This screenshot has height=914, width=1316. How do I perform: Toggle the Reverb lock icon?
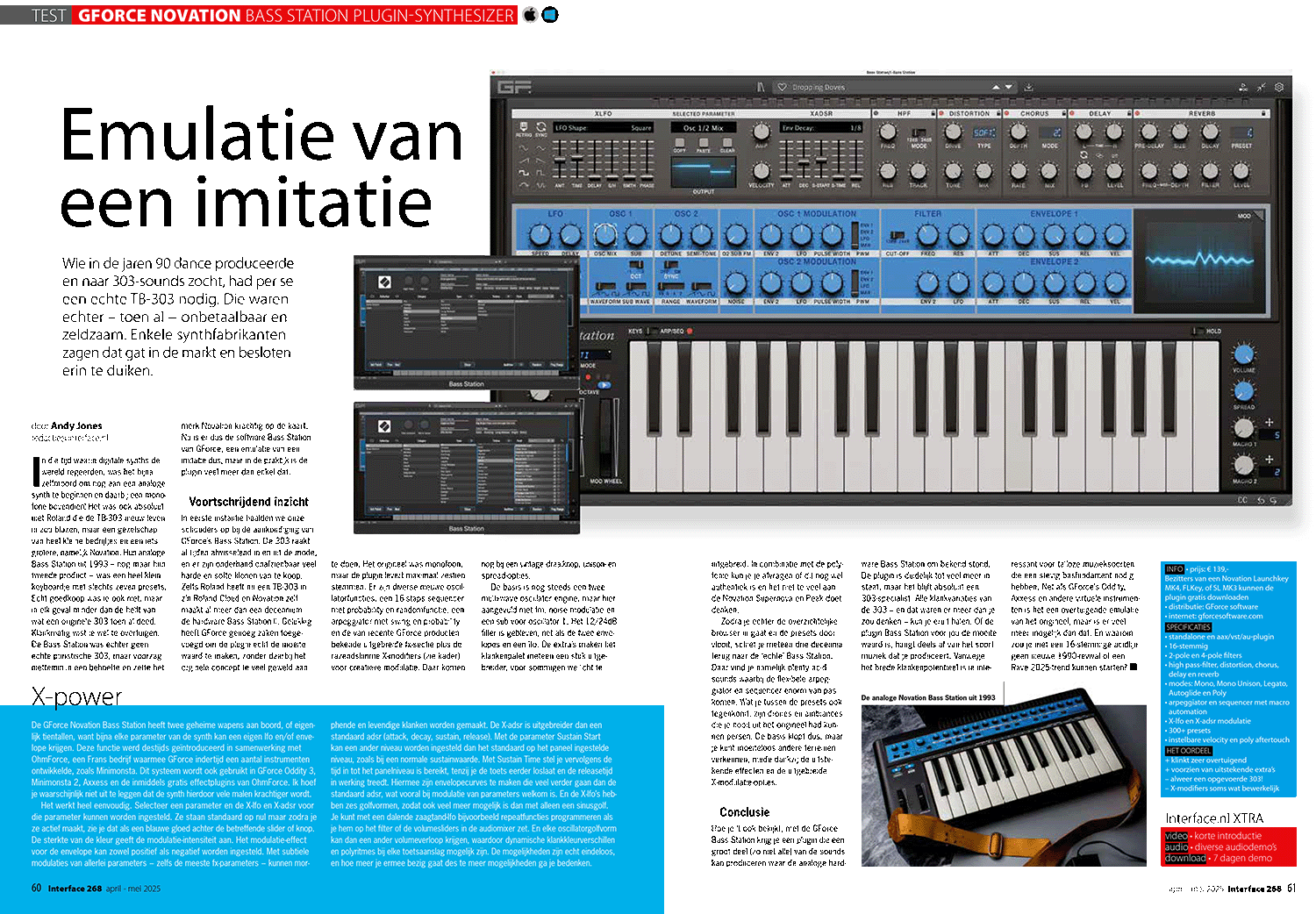(1263, 113)
